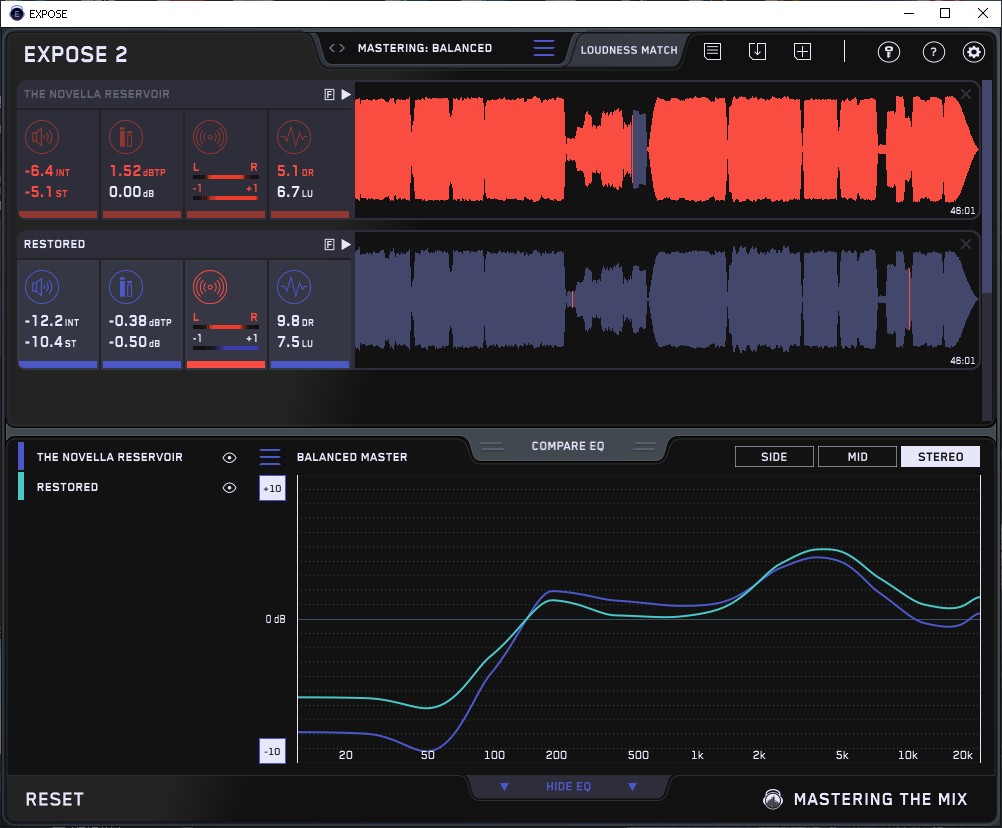
Task: Click the preset previous/next arrows
Action: (337, 48)
